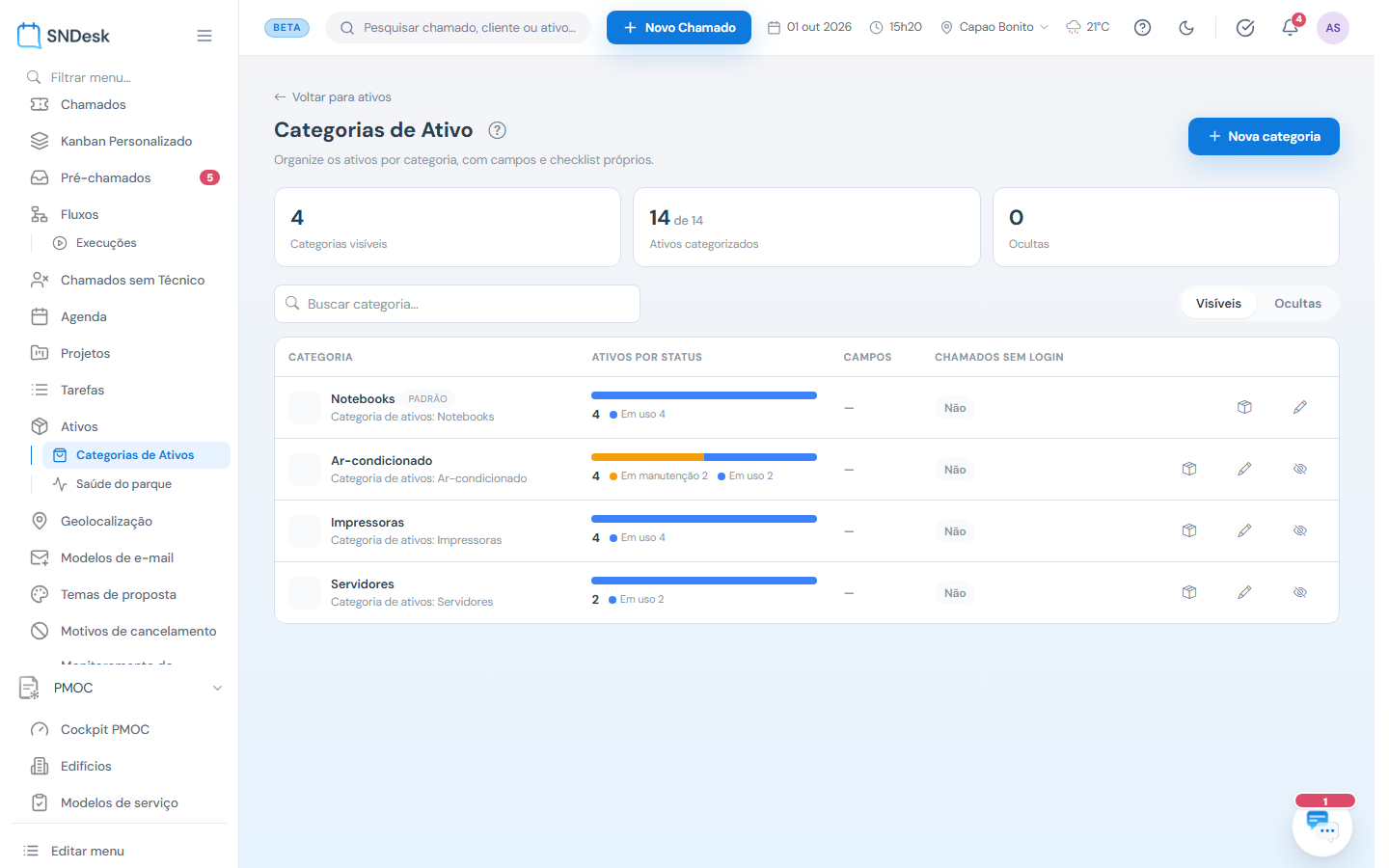1389x868 pixels.
Task: Hide the Ar-condicionado category
Action: tap(1300, 469)
